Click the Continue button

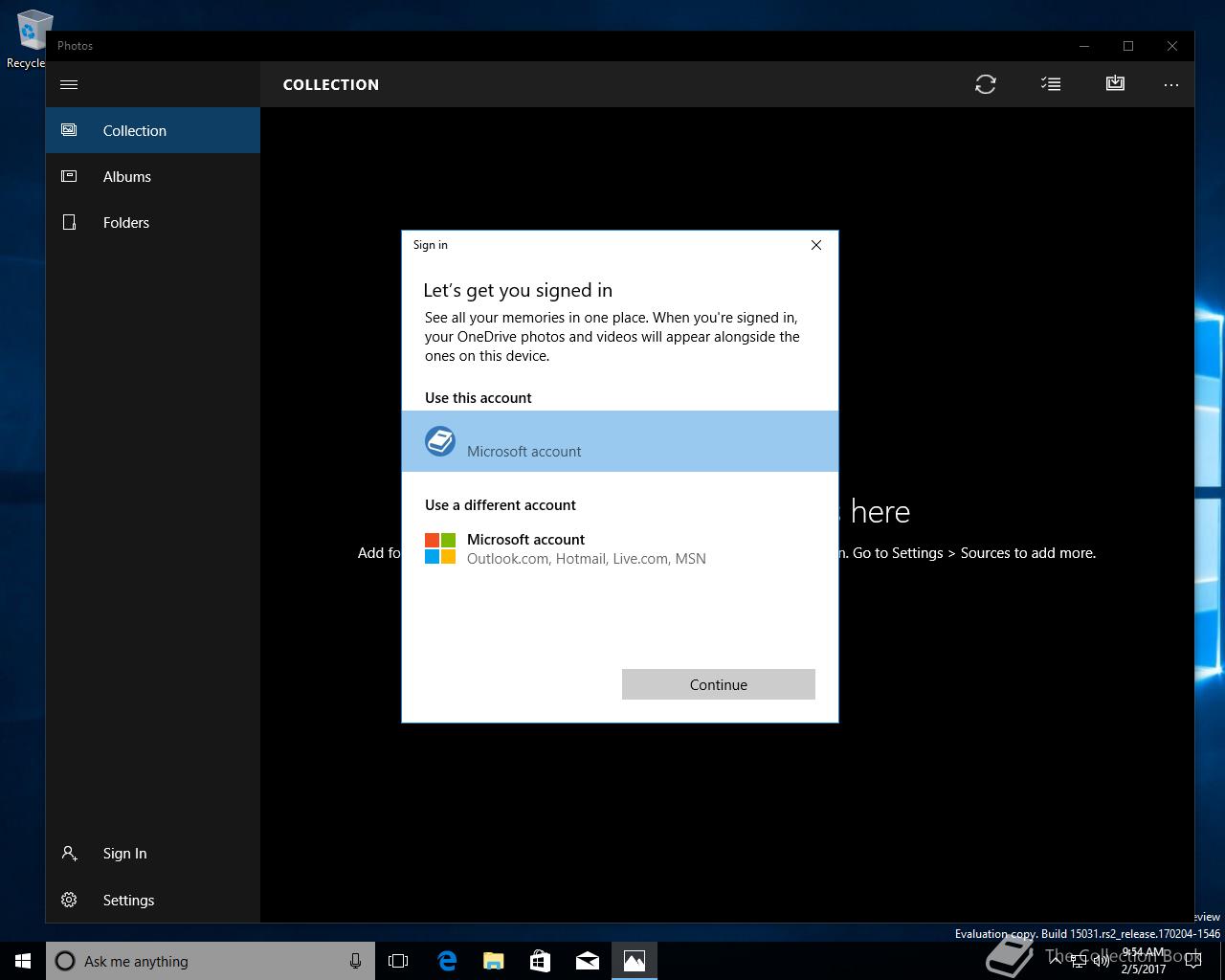click(x=719, y=684)
